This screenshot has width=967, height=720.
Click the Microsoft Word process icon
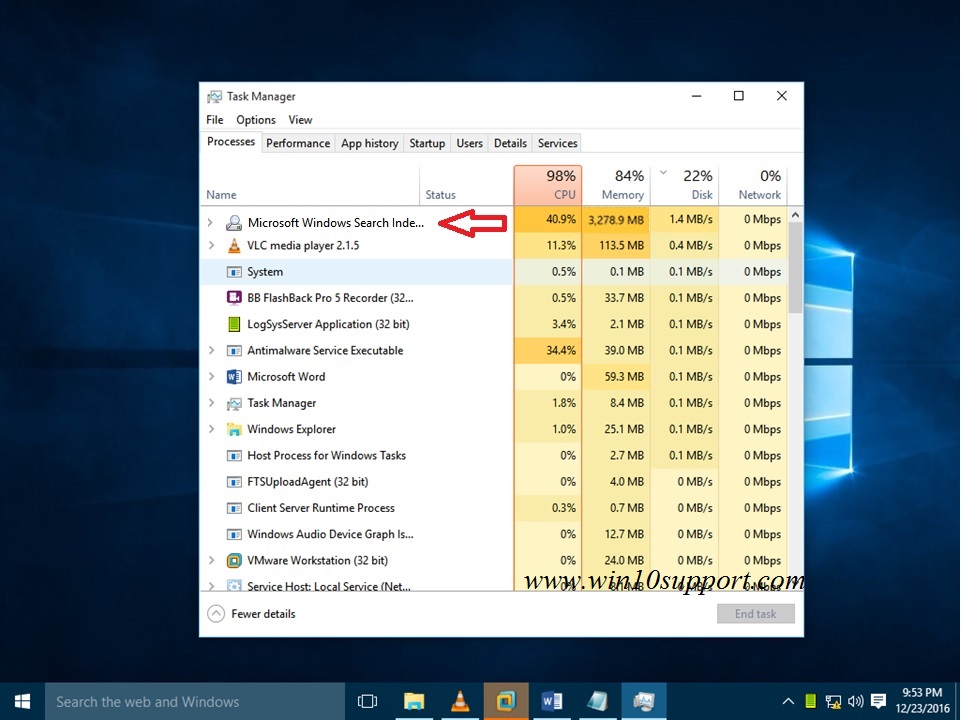click(x=234, y=376)
